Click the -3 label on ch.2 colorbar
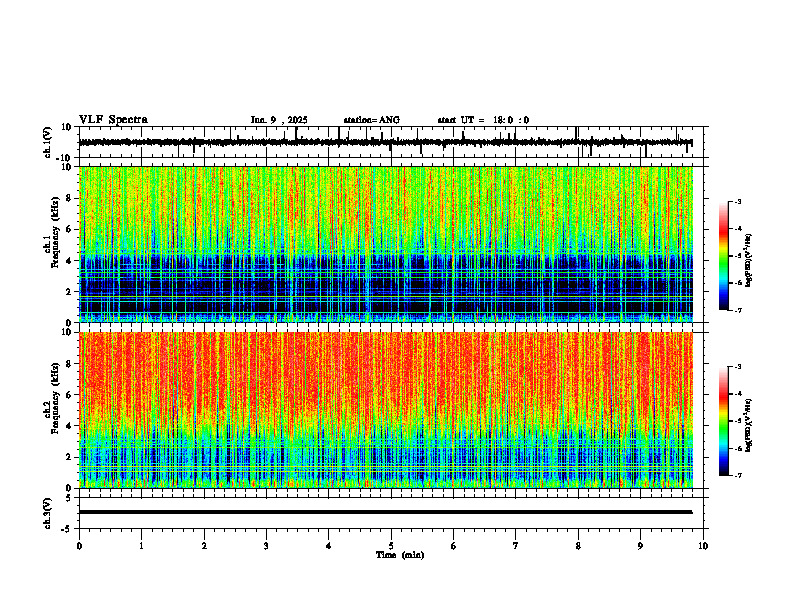This screenshot has width=792, height=612. pos(737,367)
